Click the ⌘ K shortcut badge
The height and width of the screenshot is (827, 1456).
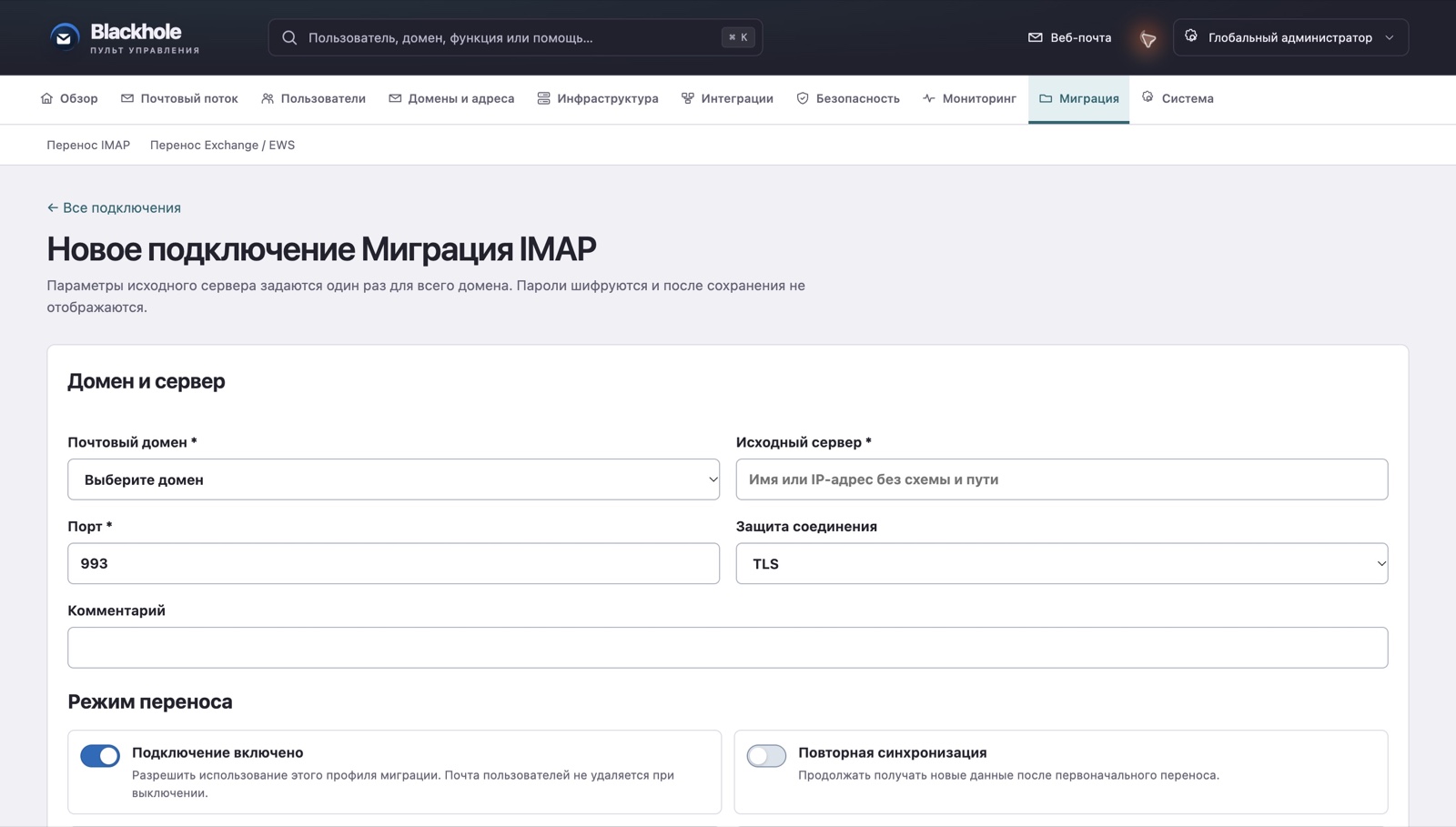(x=738, y=37)
